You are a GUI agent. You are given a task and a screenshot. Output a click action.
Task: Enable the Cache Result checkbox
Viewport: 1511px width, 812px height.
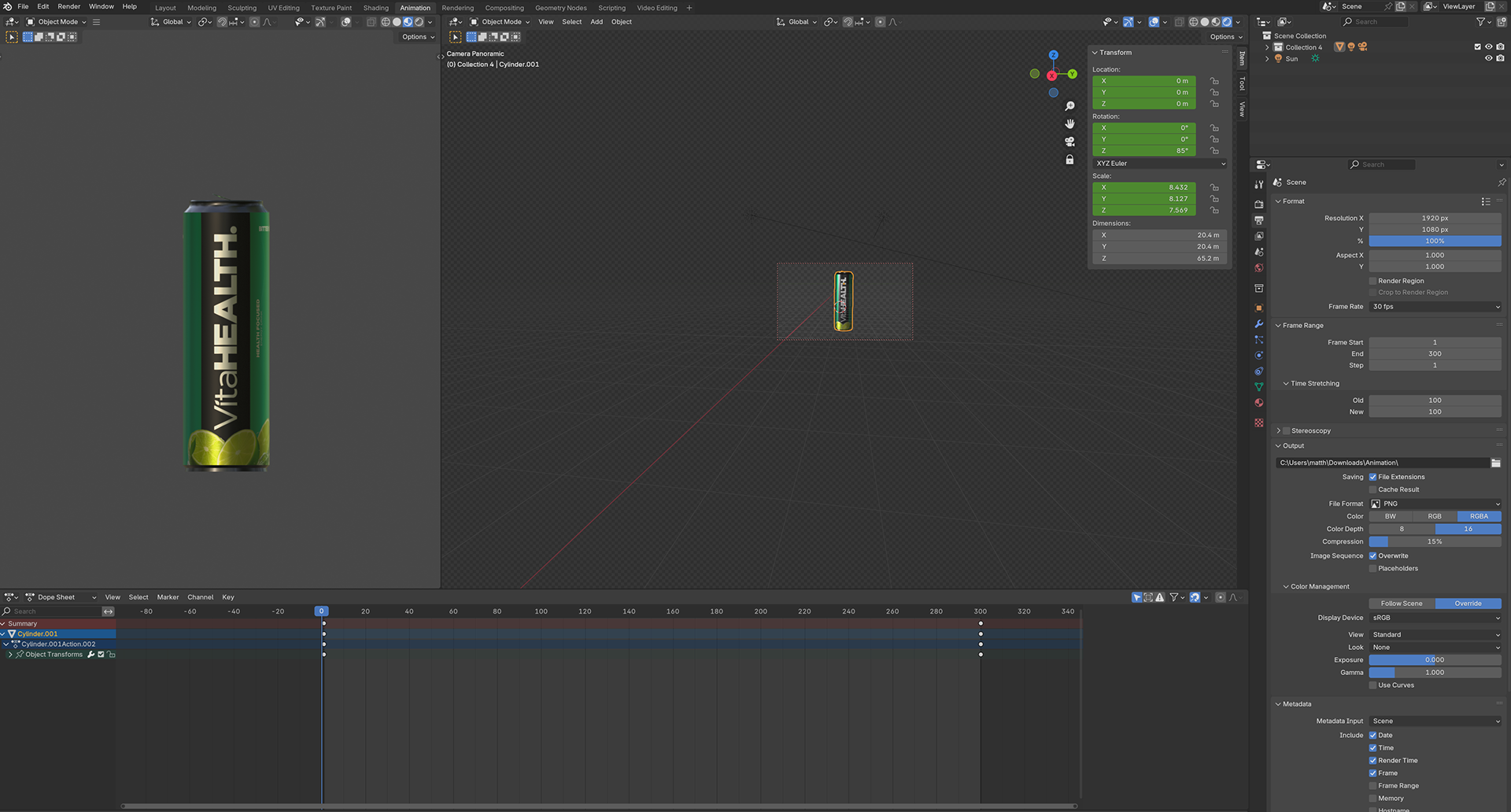pos(1372,489)
